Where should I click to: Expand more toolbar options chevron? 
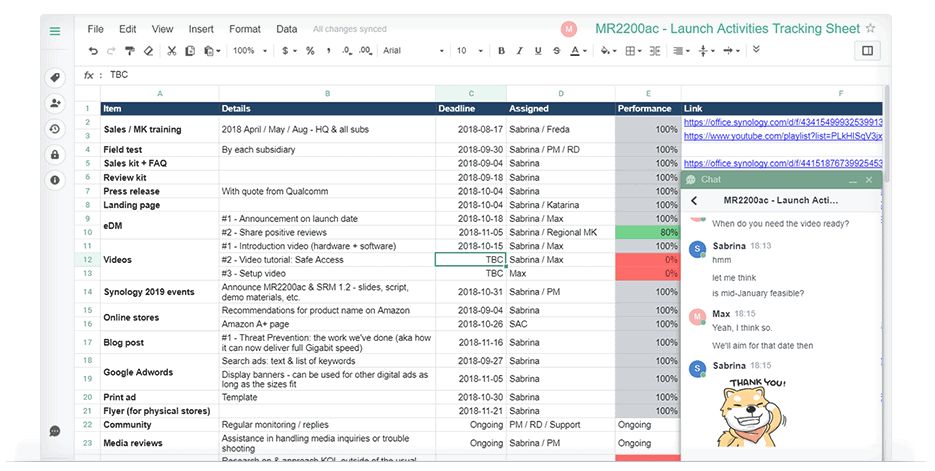point(756,49)
